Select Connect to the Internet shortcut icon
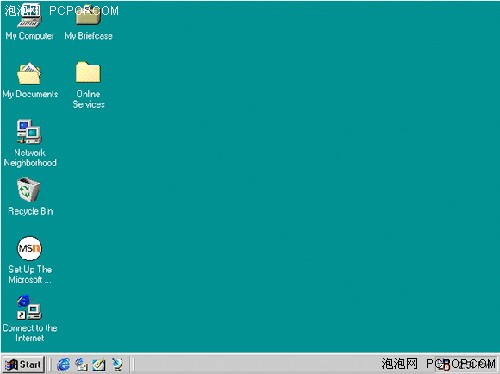The width and height of the screenshot is (500, 374). 29,307
